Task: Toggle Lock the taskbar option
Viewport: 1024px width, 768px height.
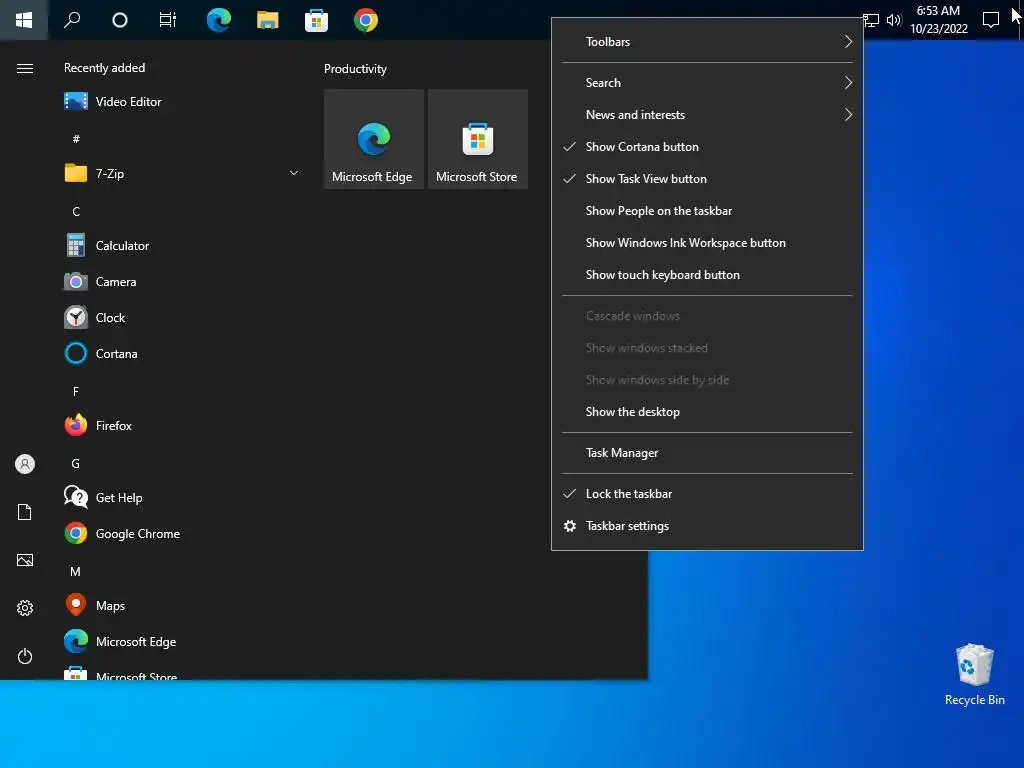Action: pos(707,494)
